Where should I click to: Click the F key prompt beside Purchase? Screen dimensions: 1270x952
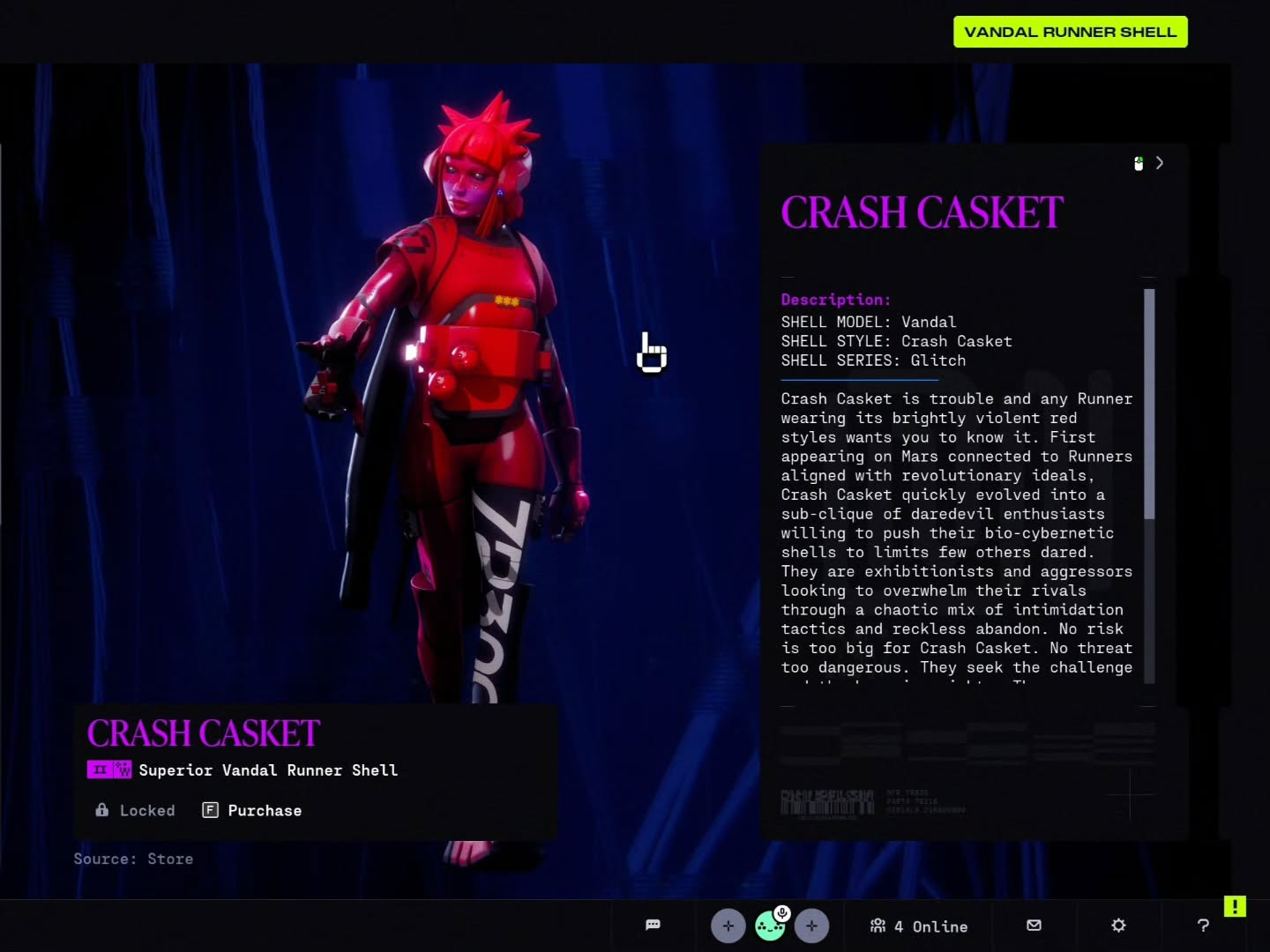pos(210,810)
